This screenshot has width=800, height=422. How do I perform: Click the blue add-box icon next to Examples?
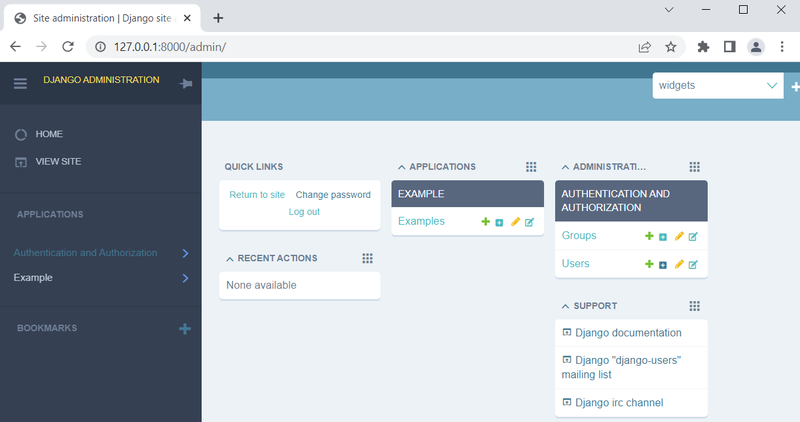click(499, 222)
